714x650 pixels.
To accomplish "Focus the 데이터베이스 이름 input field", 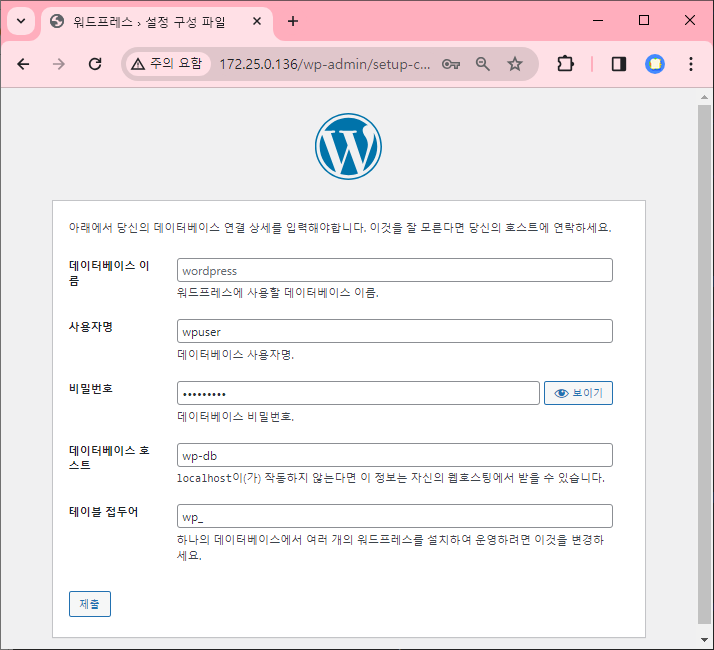I will pyautogui.click(x=395, y=270).
